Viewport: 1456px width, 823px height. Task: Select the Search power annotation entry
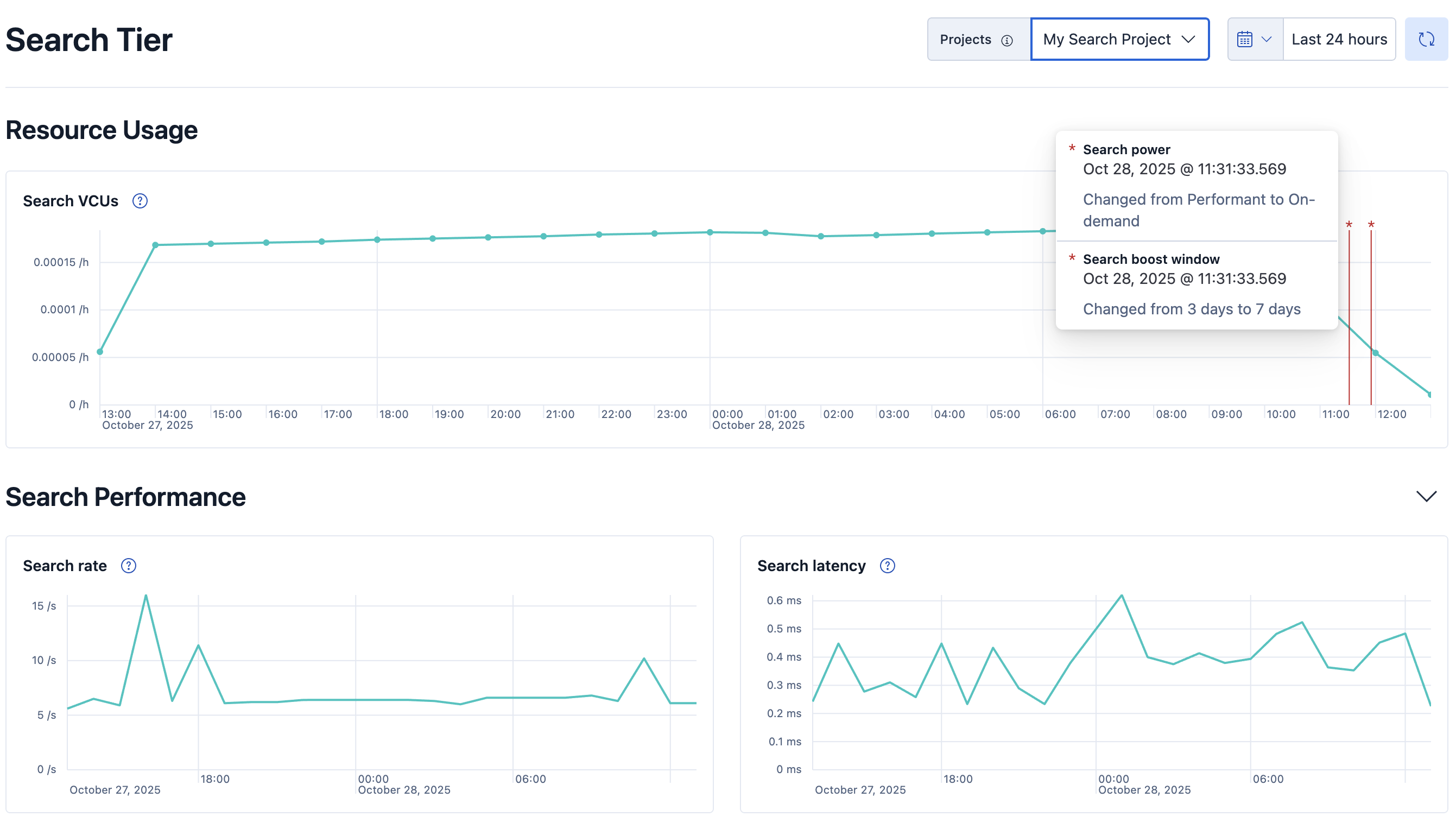[1126, 149]
